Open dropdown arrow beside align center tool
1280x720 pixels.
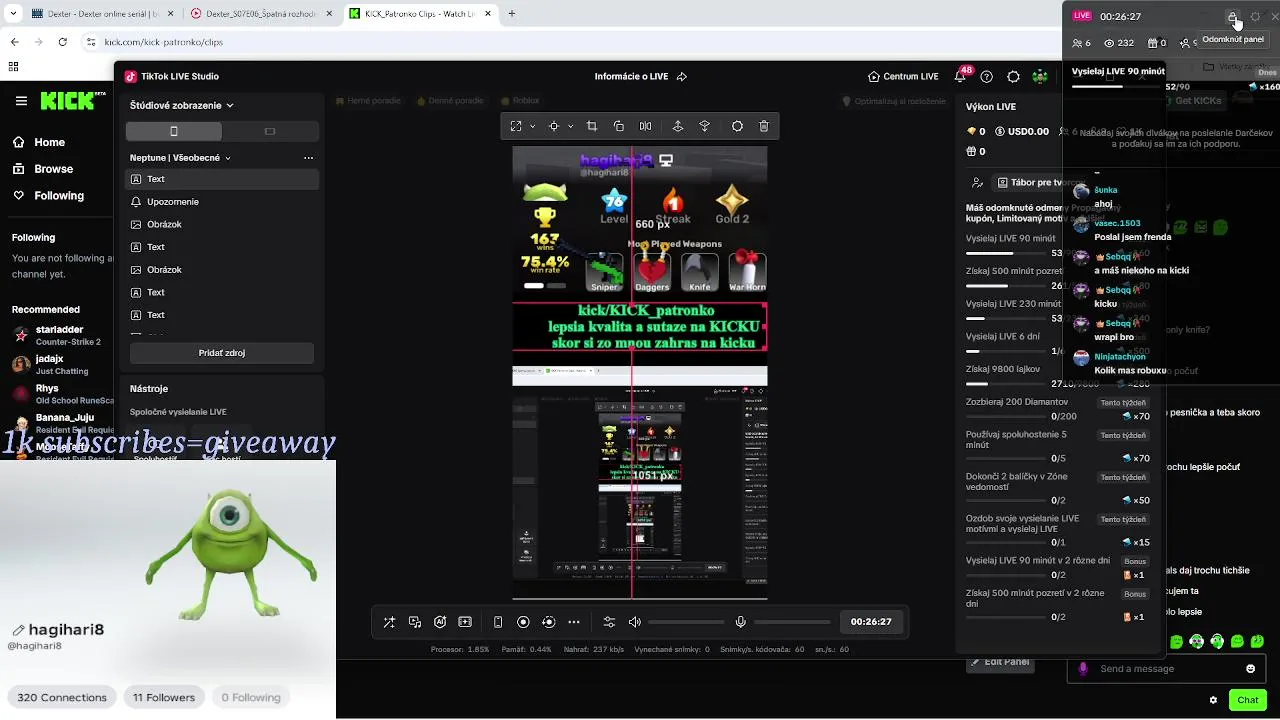coord(570,126)
